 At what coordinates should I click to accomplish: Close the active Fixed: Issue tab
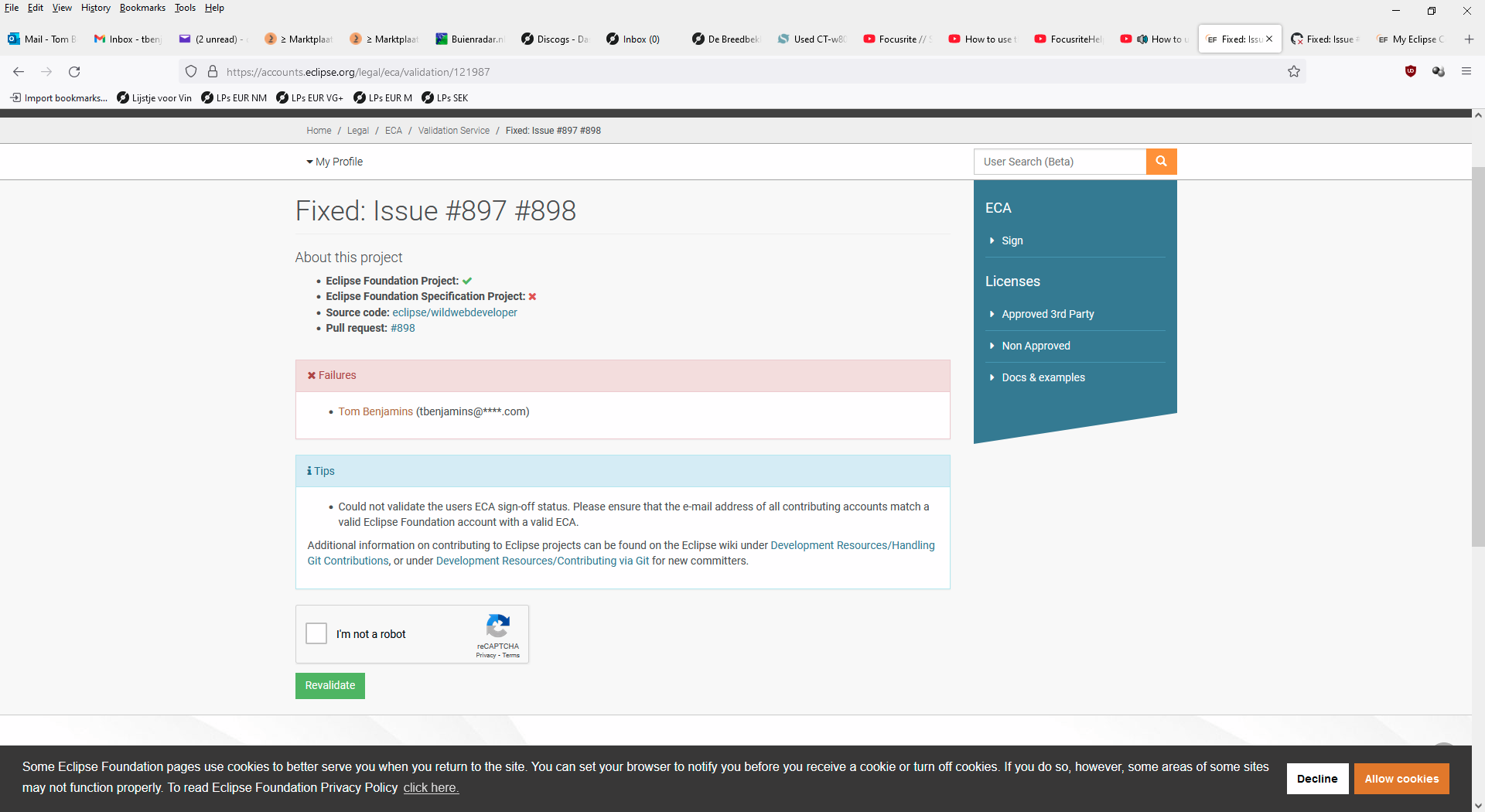(1269, 39)
